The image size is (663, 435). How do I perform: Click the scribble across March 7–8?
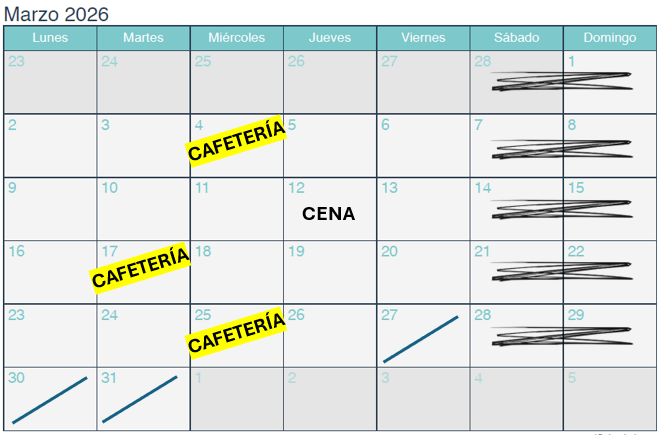(x=562, y=149)
